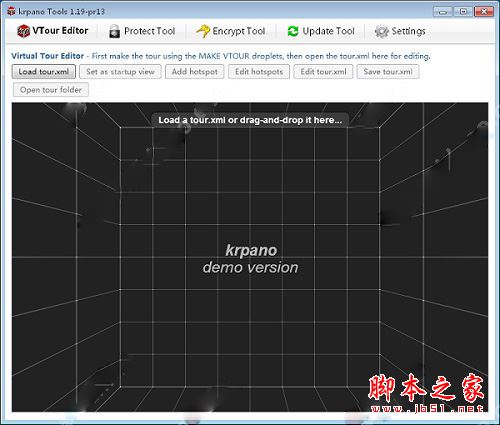This screenshot has width=500, height=425.
Task: Minimize the krpano Tools window
Action: tap(443, 12)
